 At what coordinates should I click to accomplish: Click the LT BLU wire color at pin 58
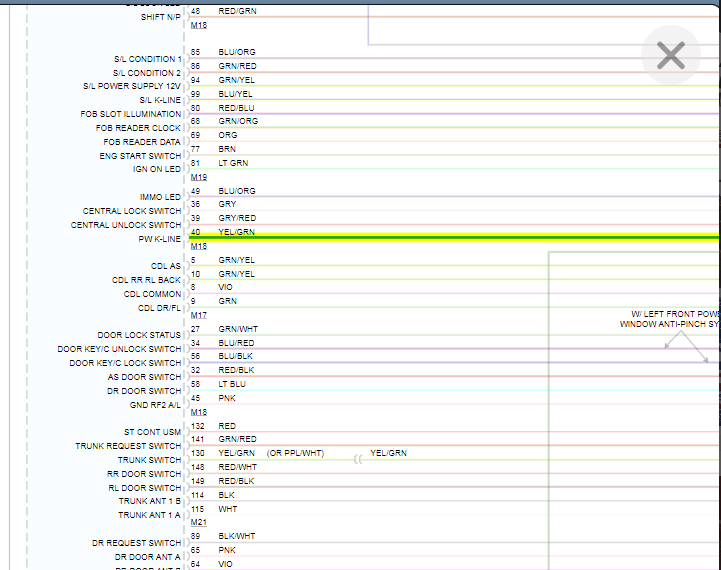[232, 384]
